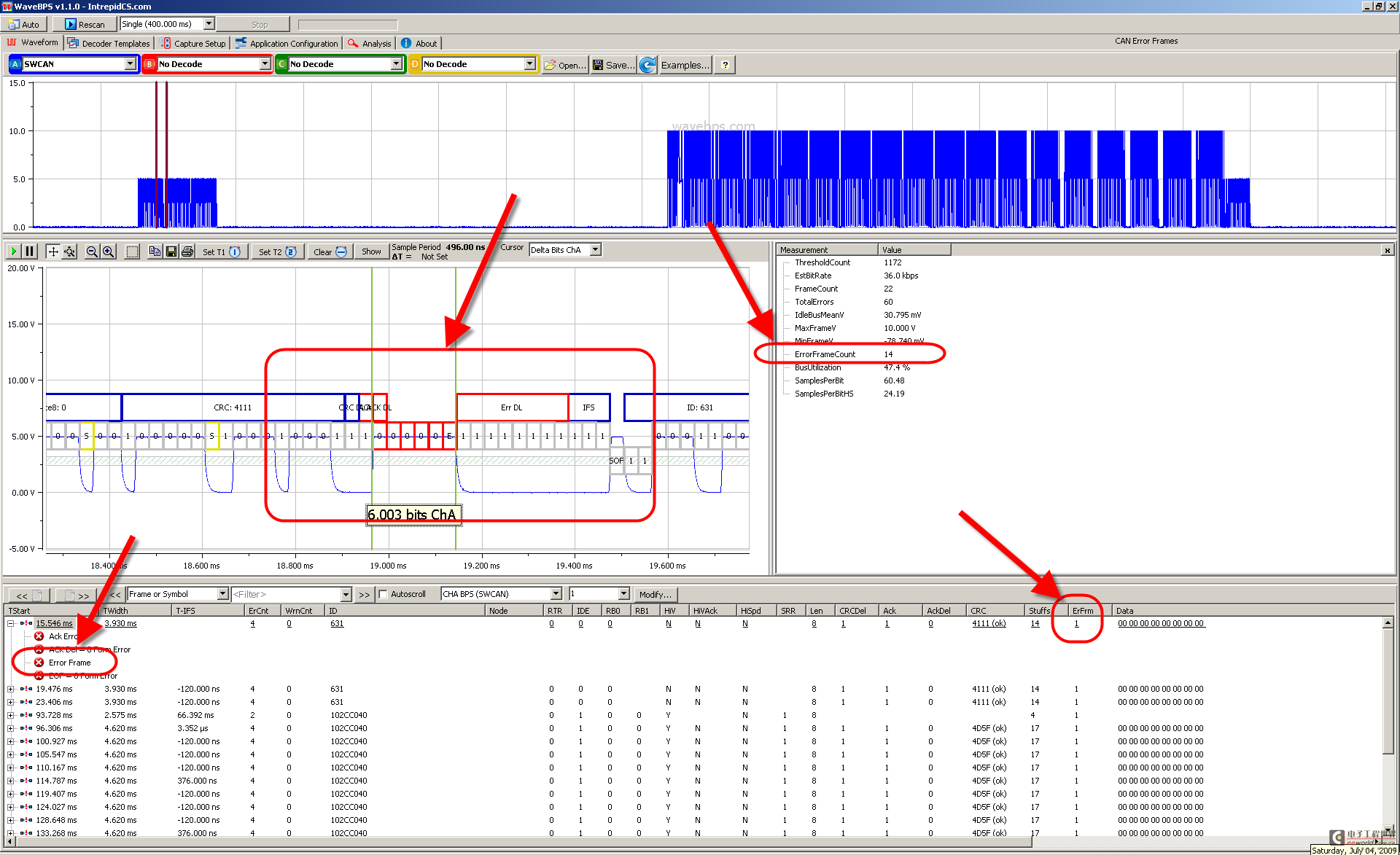1400x855 pixels.
Task: Open the Analysis tab
Action: point(370,44)
